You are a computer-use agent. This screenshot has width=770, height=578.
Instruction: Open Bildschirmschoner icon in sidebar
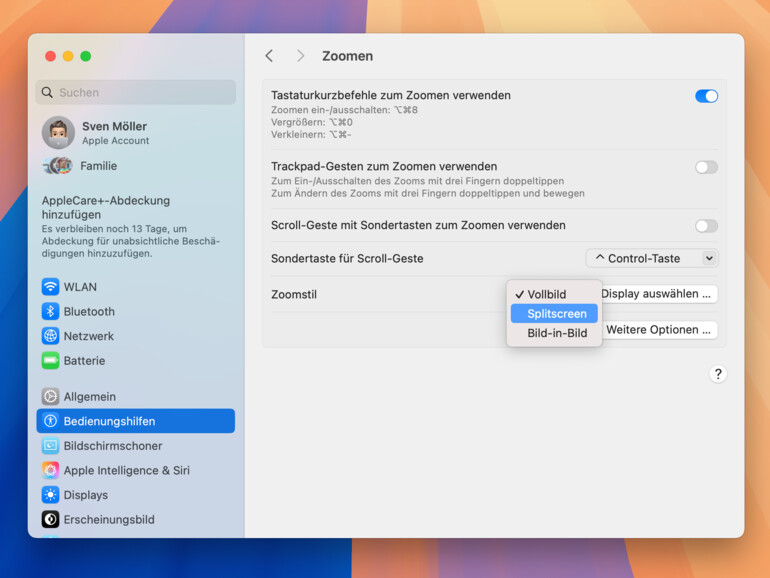[50, 446]
